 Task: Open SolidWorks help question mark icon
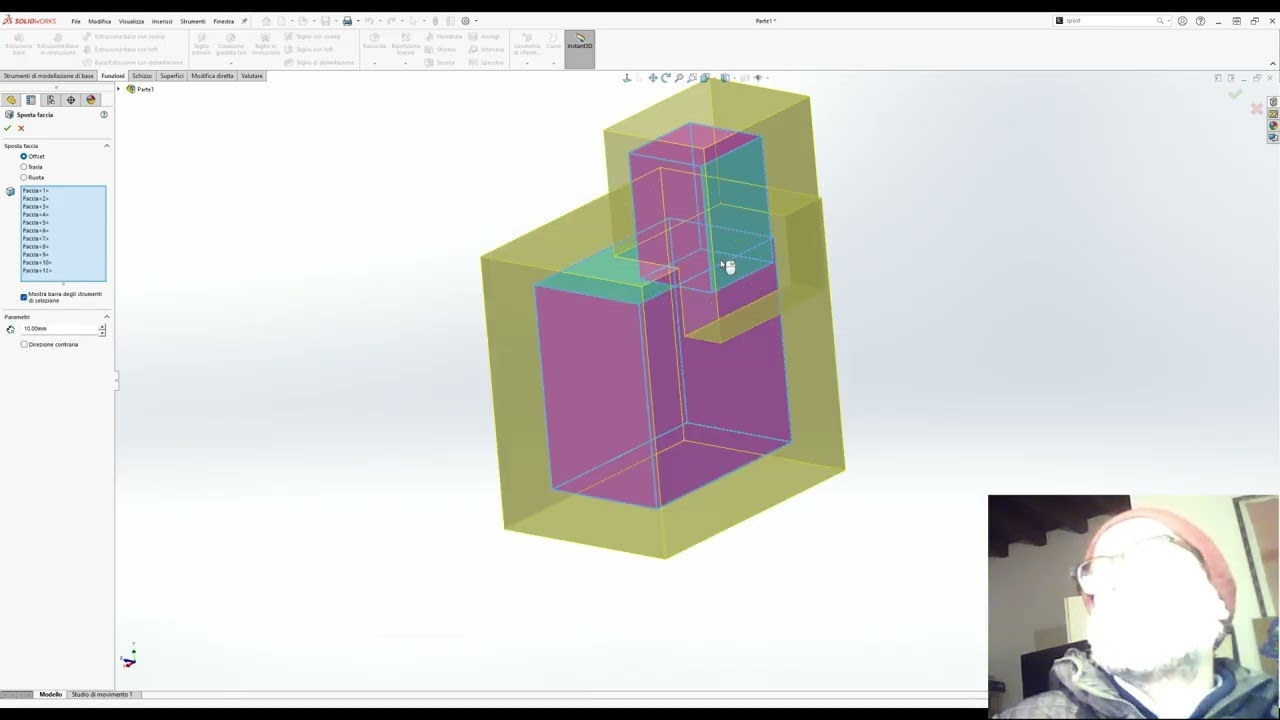(x=1200, y=21)
